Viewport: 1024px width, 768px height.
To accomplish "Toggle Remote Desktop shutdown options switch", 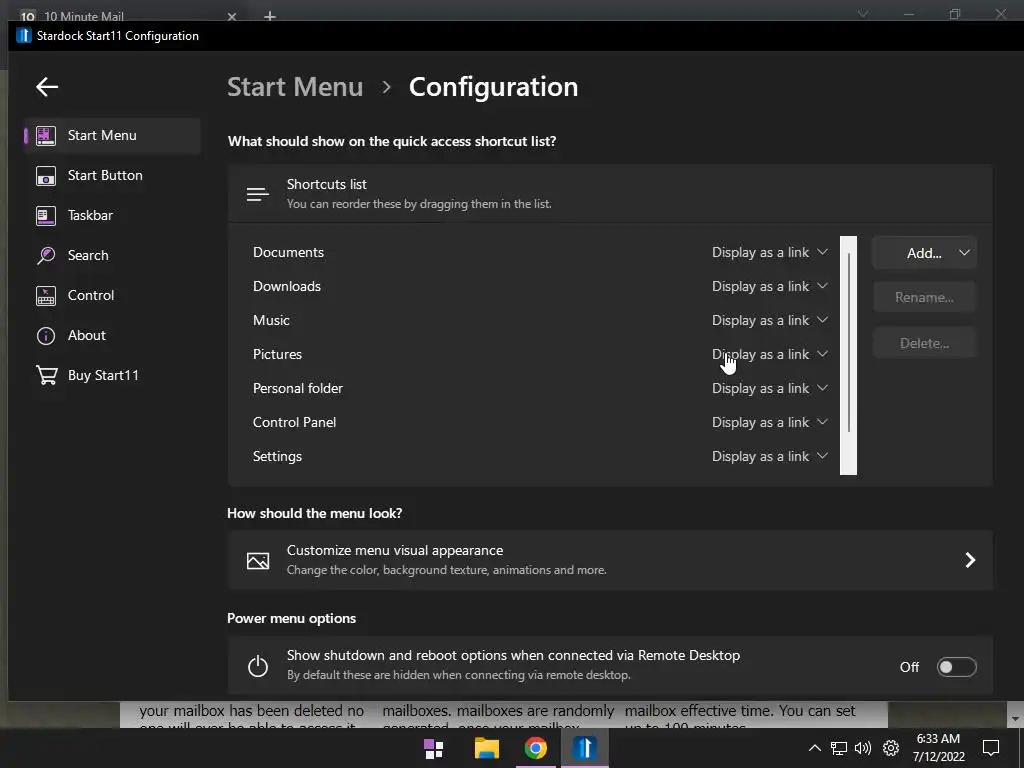I will click(956, 667).
